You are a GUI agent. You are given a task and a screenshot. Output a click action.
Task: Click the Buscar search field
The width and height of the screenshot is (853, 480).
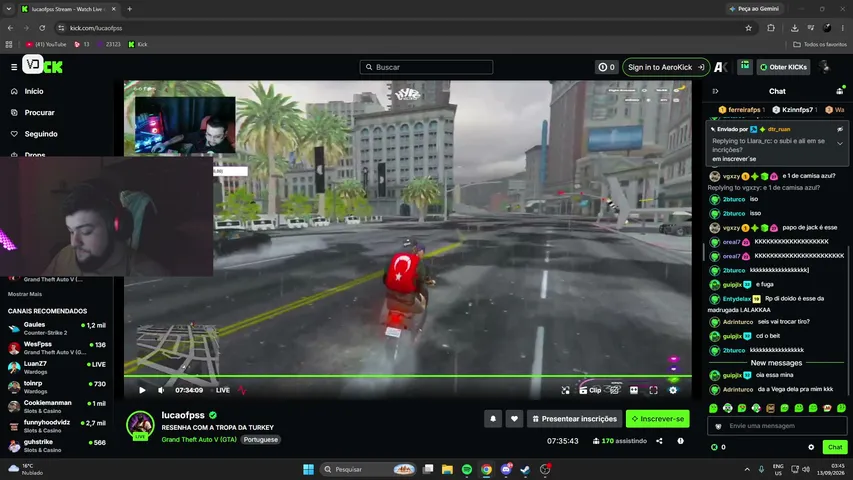(x=426, y=67)
